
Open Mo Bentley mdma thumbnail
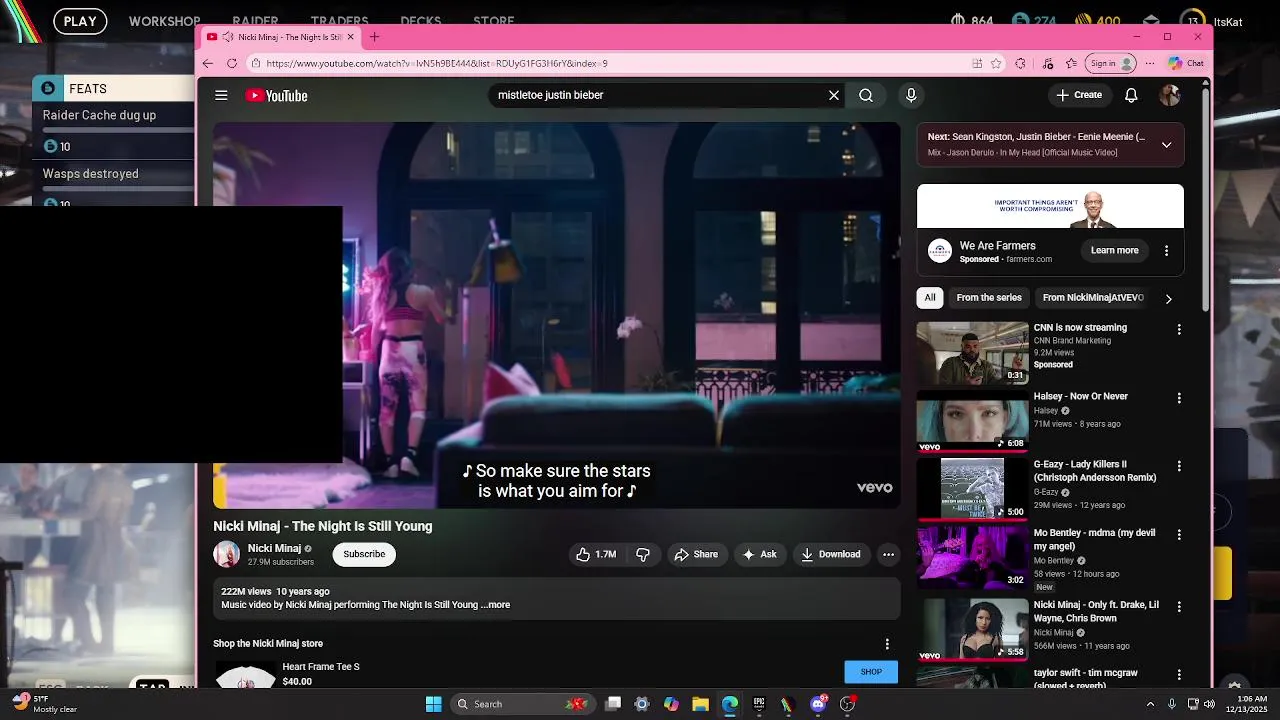(x=972, y=558)
